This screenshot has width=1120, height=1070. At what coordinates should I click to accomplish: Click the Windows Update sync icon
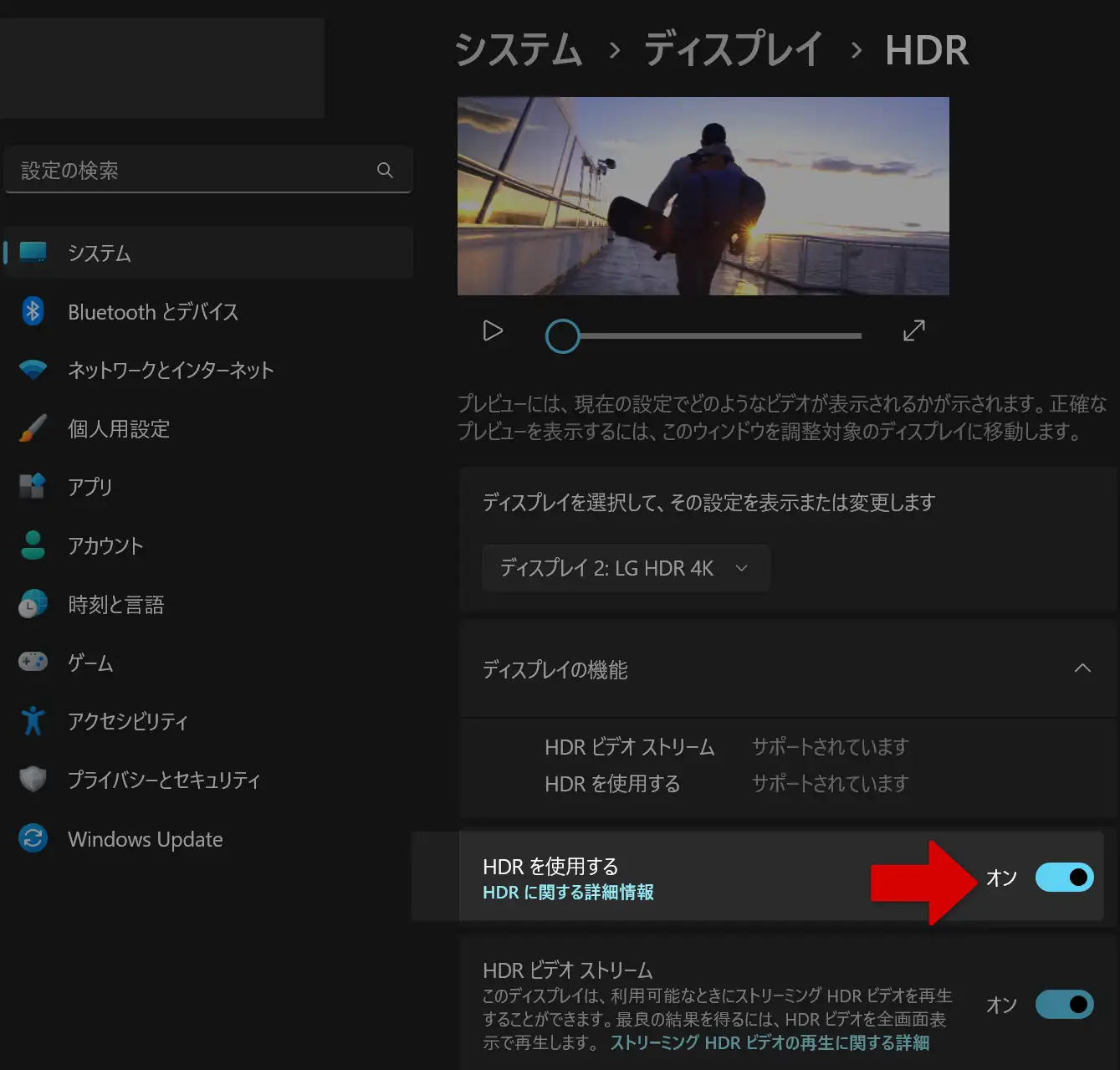click(x=33, y=837)
